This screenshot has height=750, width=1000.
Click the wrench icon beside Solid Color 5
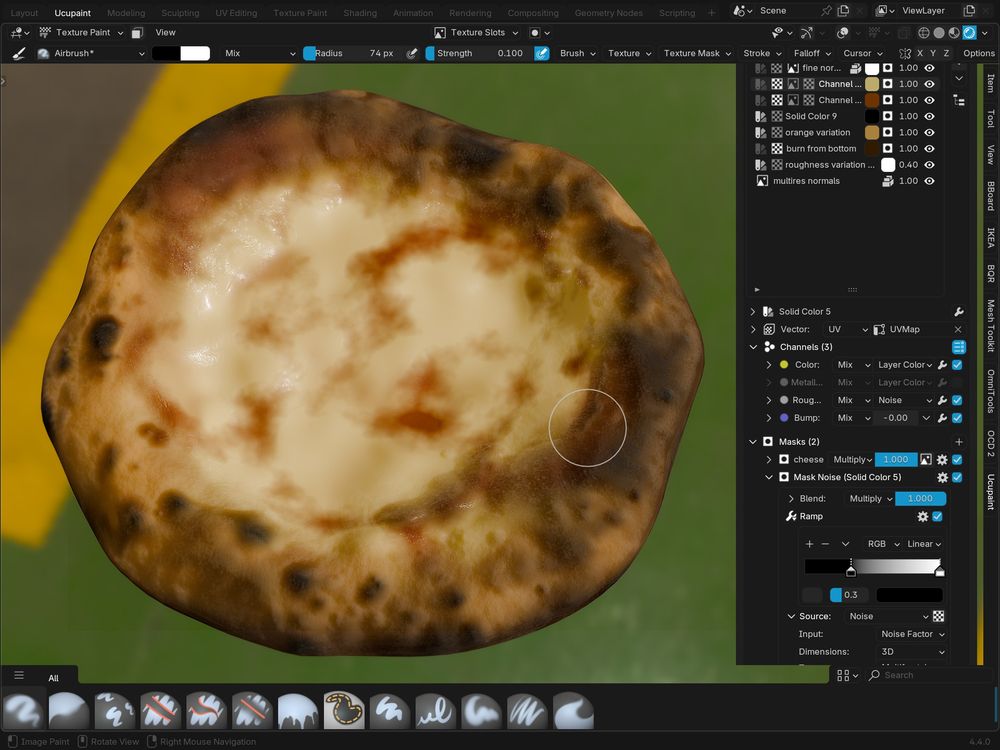[x=958, y=312]
